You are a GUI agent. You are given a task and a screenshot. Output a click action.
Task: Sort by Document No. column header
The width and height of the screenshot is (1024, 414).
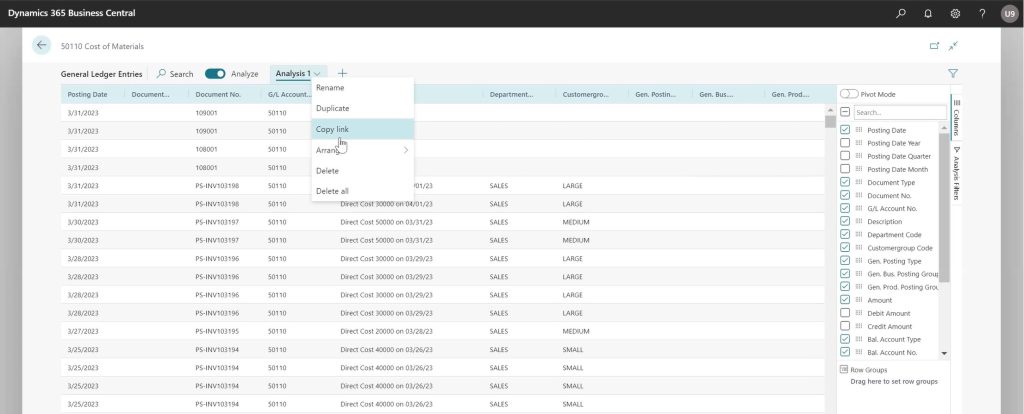pyautogui.click(x=218, y=95)
